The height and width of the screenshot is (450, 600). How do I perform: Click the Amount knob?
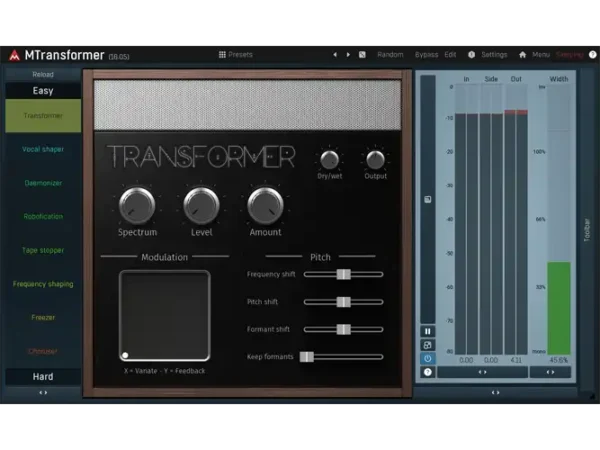[x=266, y=205]
